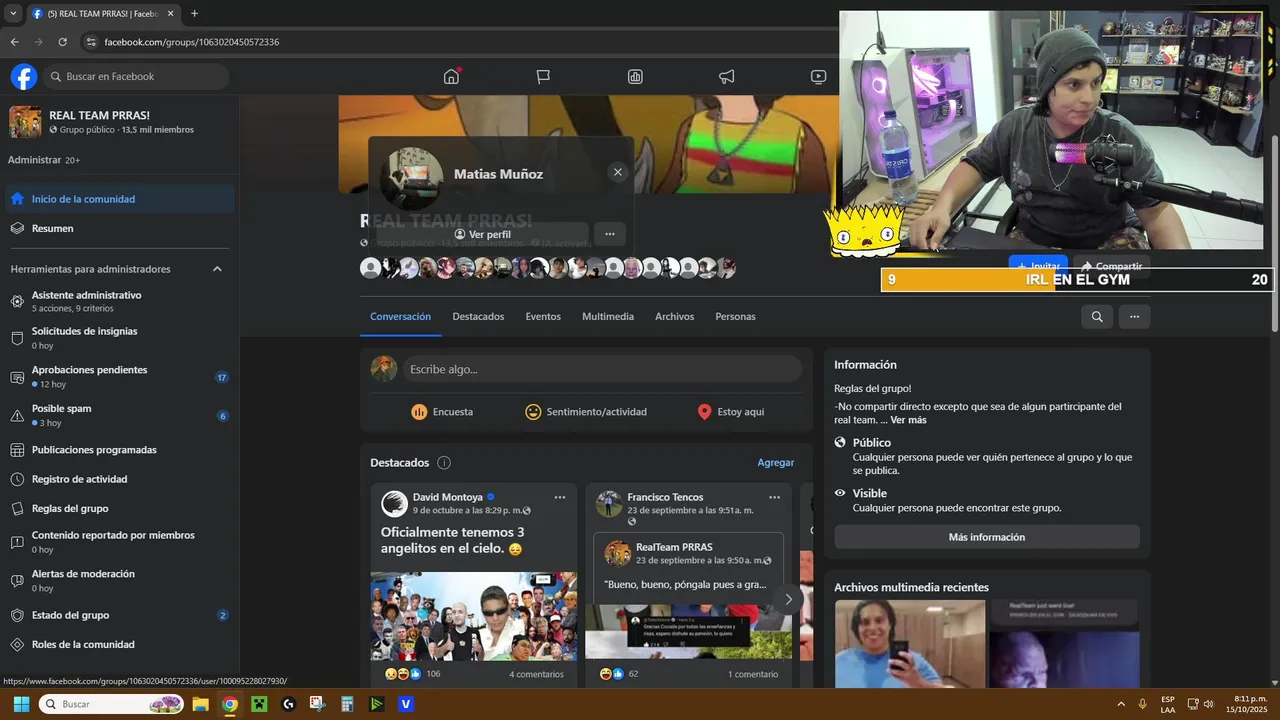The image size is (1280, 720).
Task: Switch to the Eventos tab
Action: click(543, 316)
